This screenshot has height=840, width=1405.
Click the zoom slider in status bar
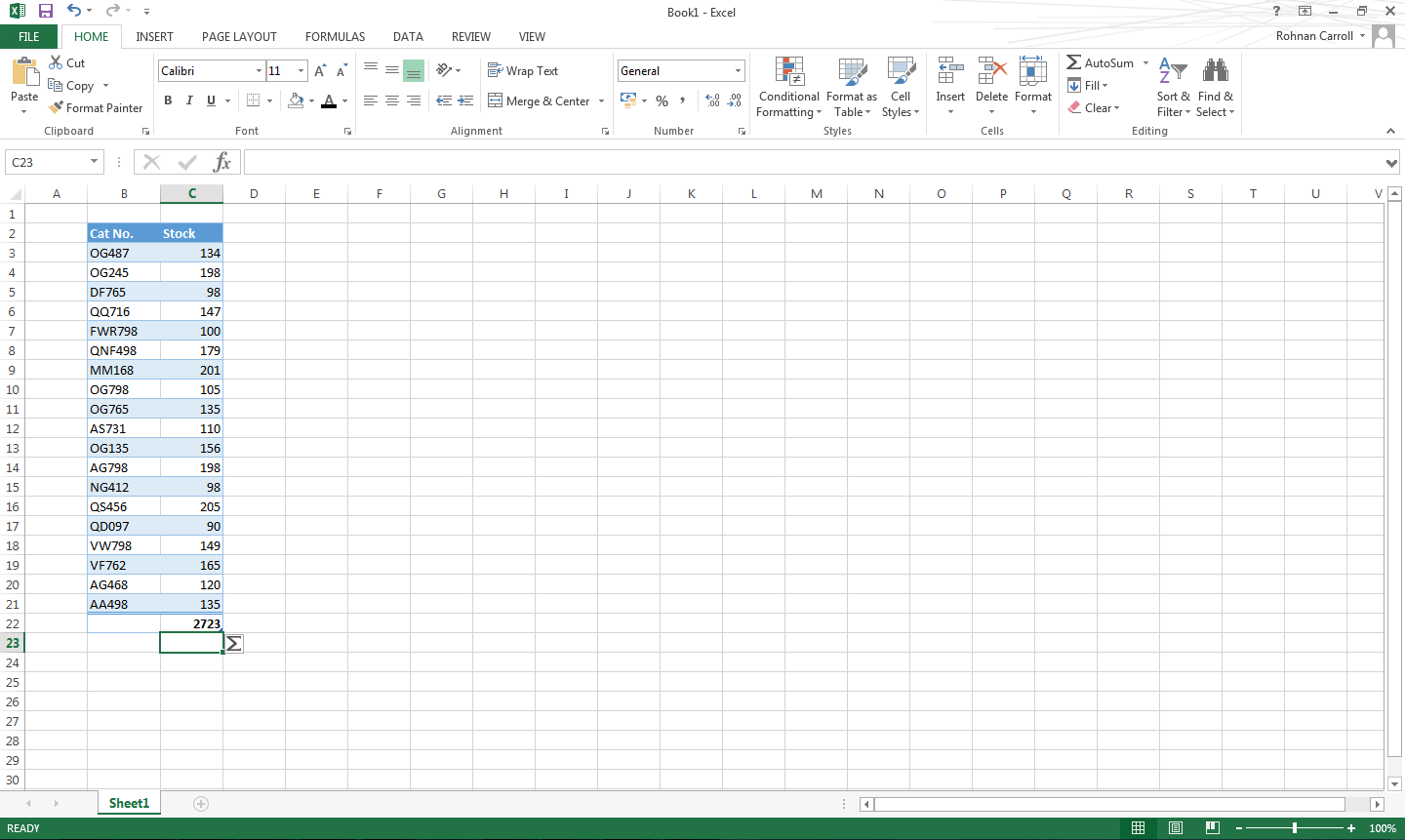click(1295, 828)
